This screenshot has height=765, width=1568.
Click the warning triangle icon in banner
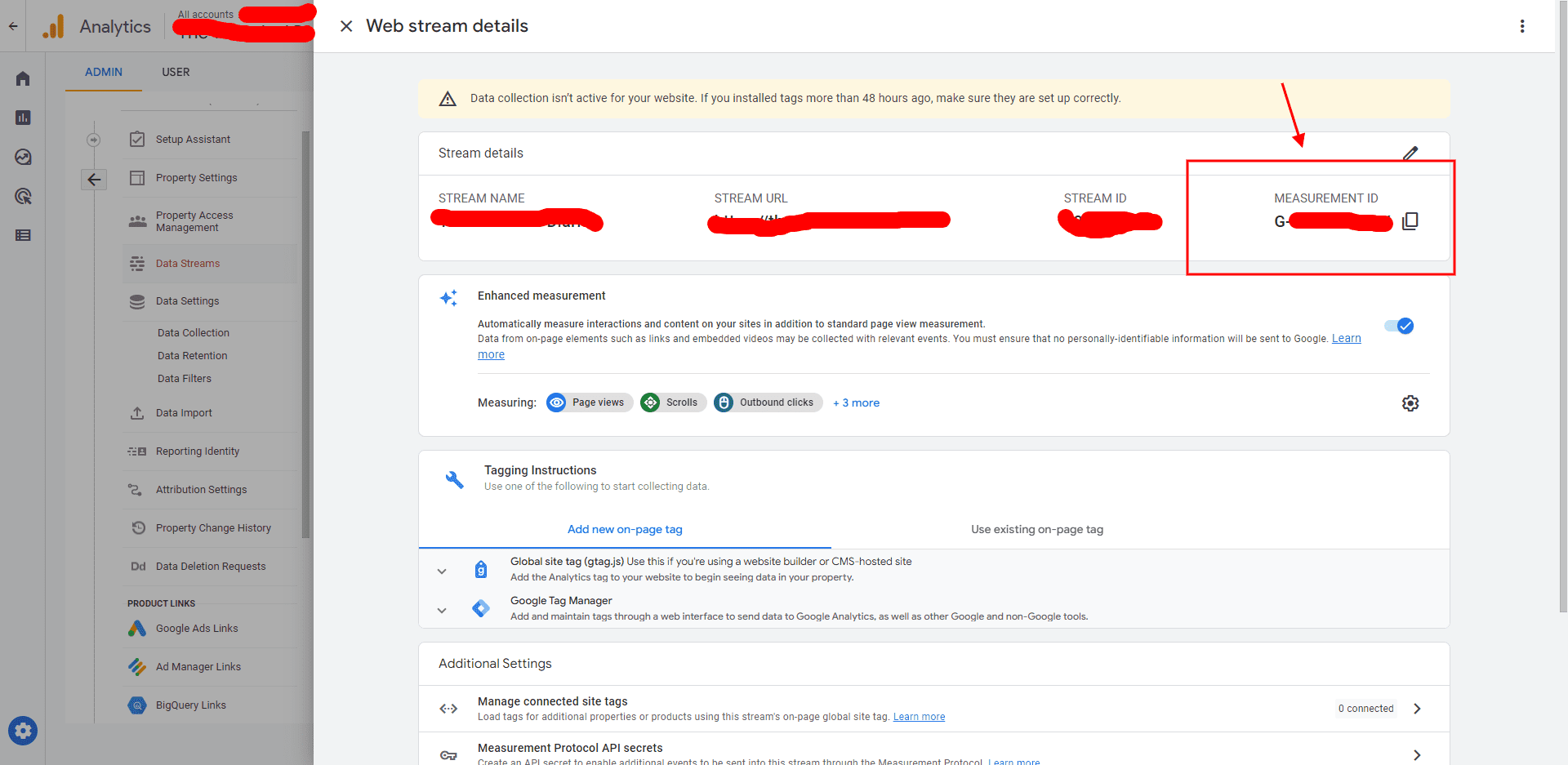coord(448,99)
